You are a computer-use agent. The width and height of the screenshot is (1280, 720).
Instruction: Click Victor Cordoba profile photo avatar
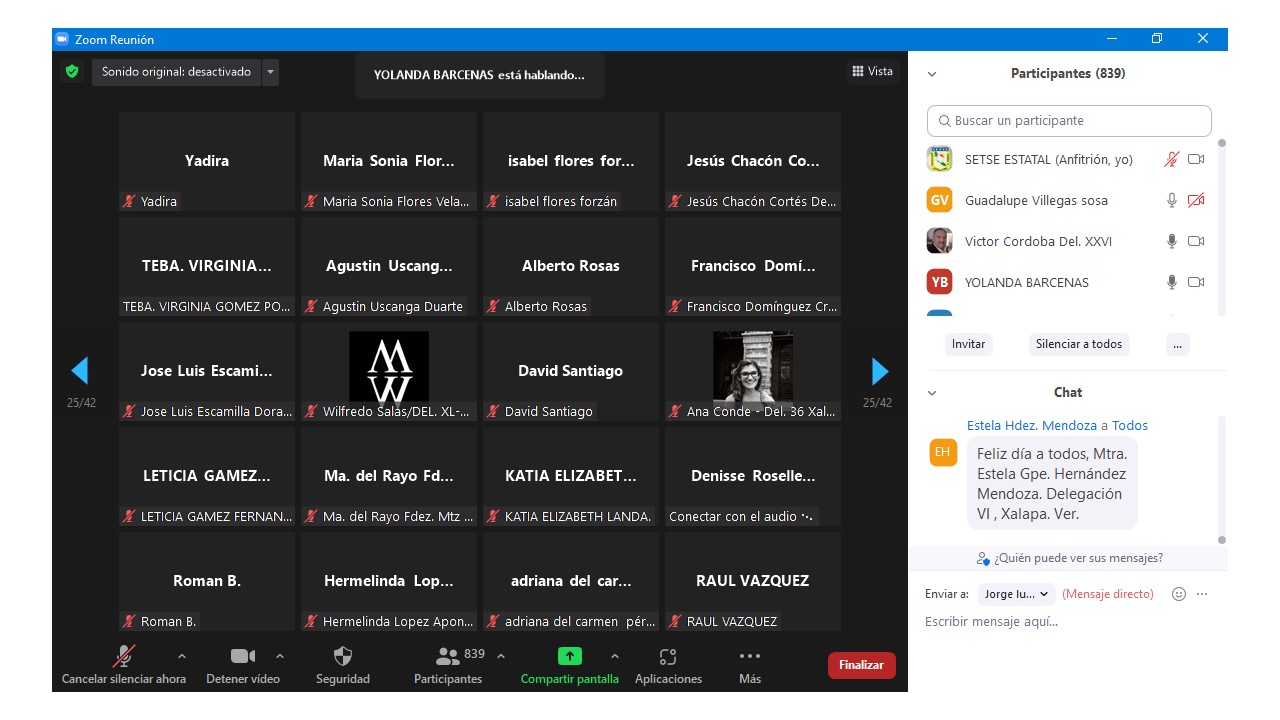[x=939, y=241]
